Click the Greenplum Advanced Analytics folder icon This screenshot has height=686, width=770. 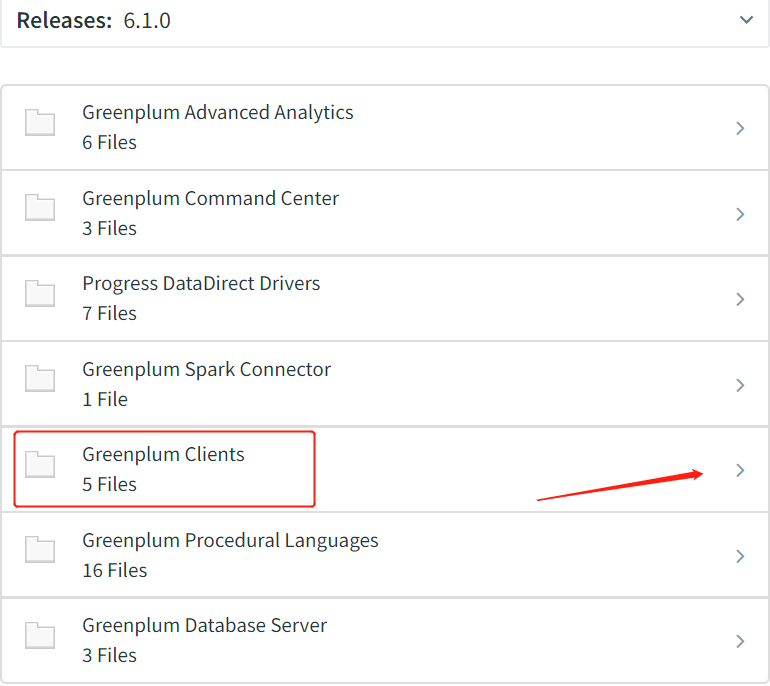pos(40,124)
